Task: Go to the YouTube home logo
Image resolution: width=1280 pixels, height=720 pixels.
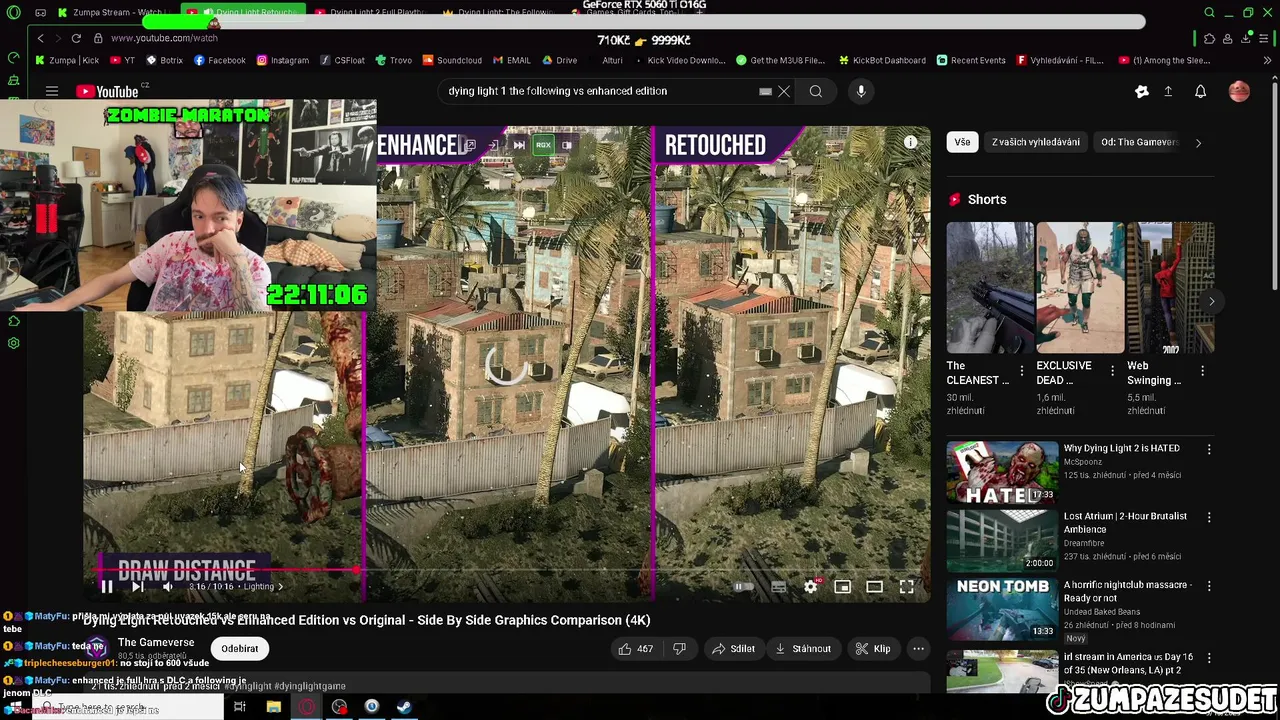Action: point(107,91)
